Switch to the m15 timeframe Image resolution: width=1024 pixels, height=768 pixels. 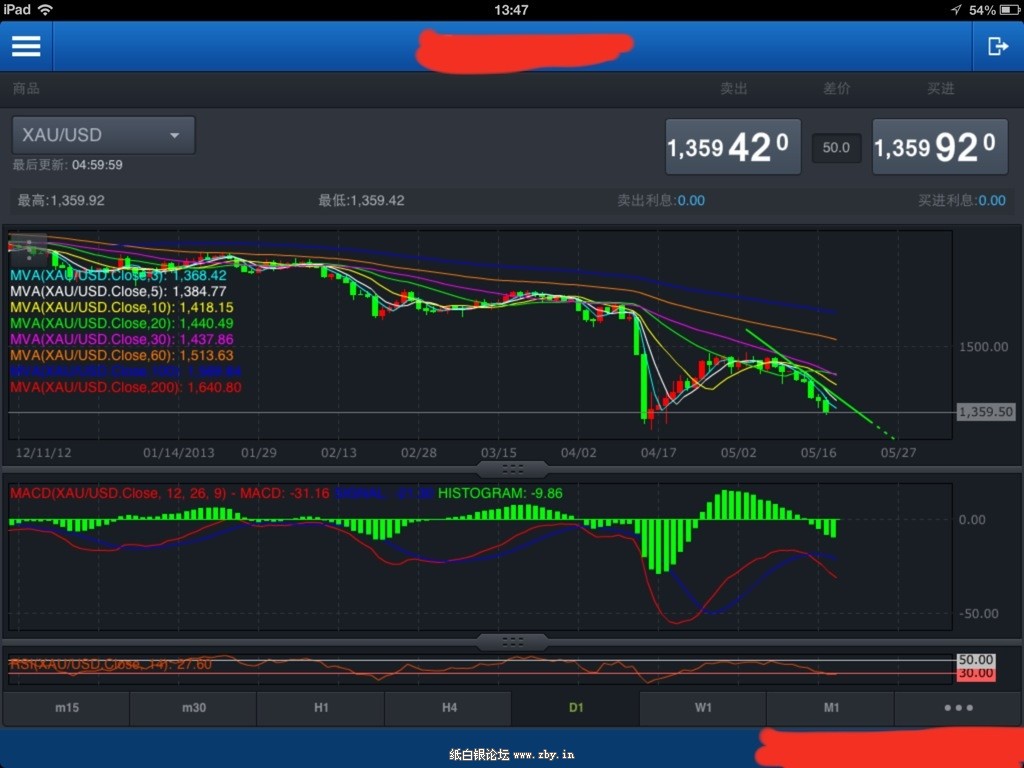point(67,708)
